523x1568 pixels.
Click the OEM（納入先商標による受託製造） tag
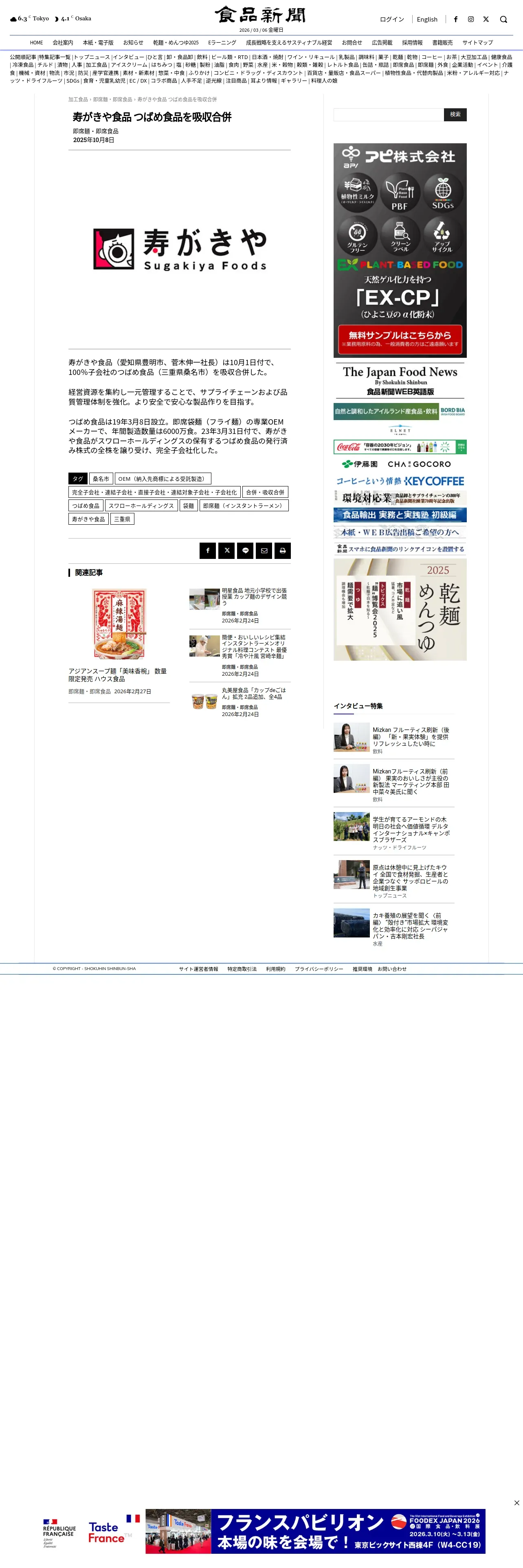[163, 479]
